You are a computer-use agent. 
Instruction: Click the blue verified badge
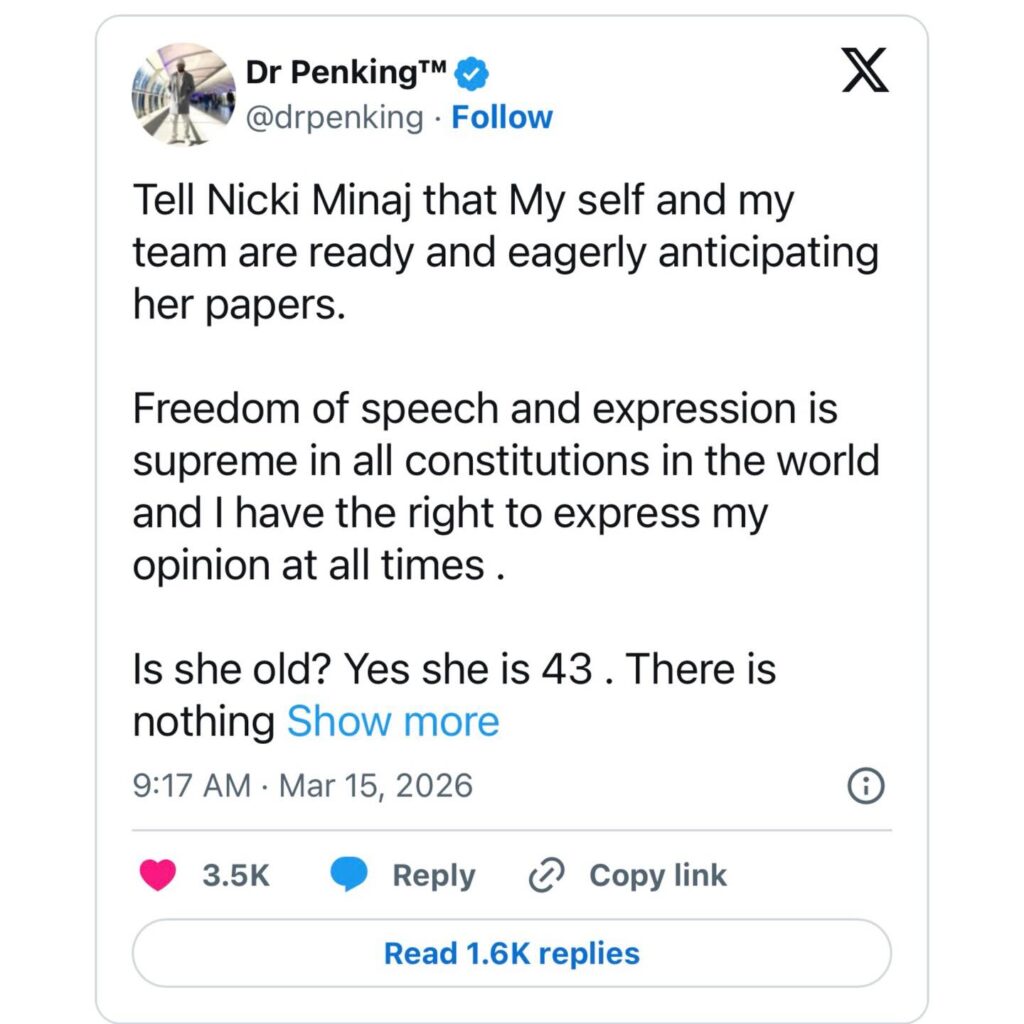(x=471, y=73)
